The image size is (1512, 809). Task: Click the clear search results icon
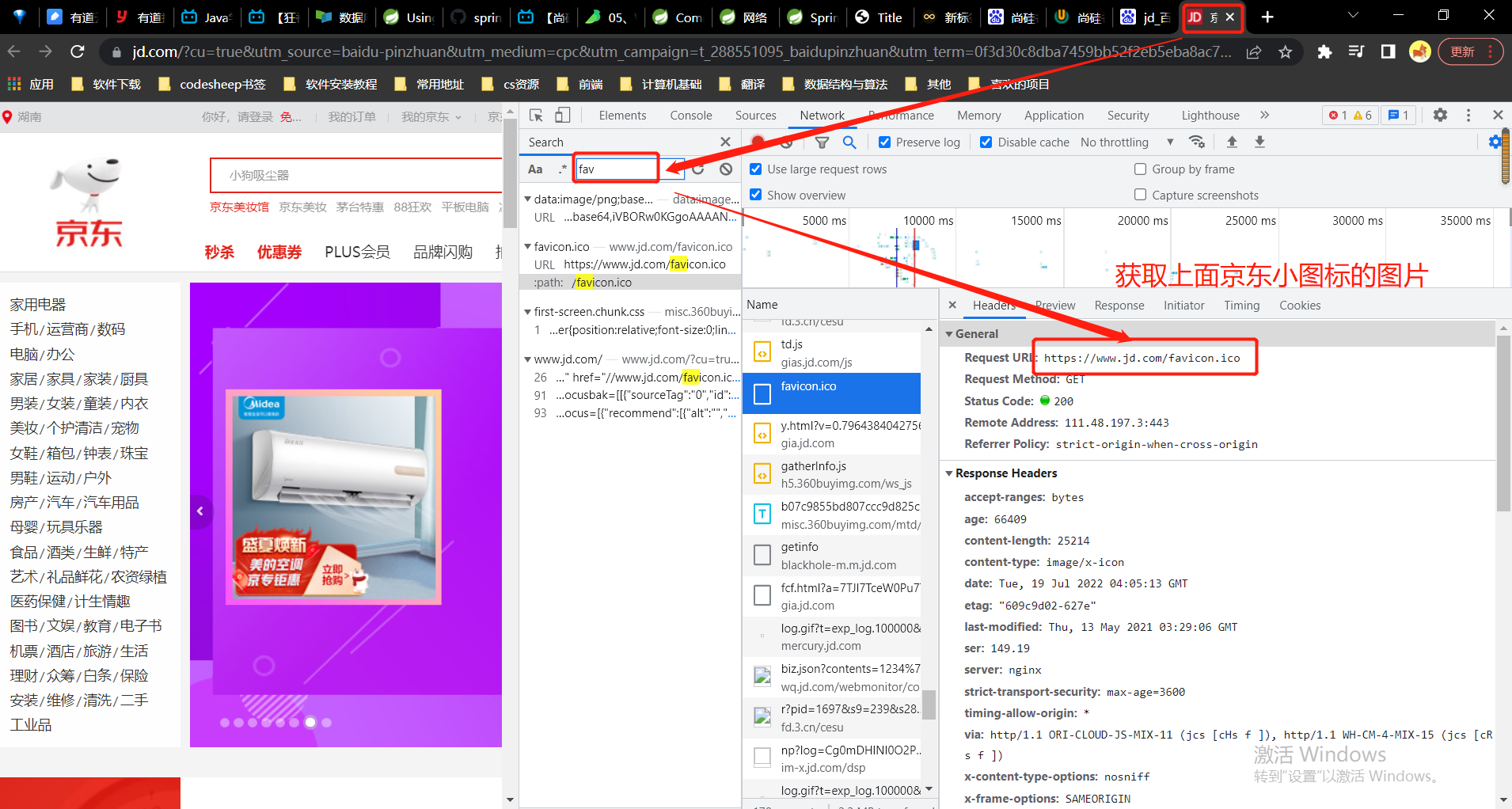(x=726, y=169)
